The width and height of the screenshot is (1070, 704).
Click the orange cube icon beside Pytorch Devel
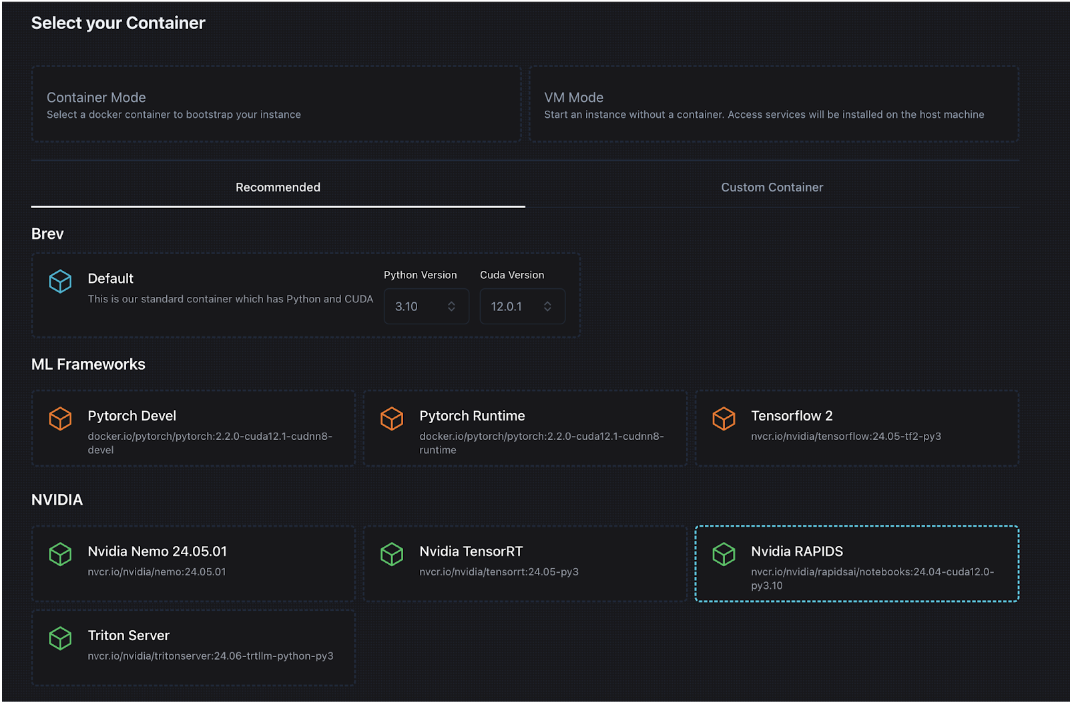pos(60,418)
